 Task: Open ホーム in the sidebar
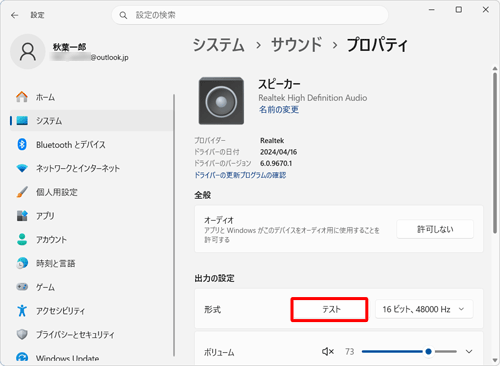91,97
